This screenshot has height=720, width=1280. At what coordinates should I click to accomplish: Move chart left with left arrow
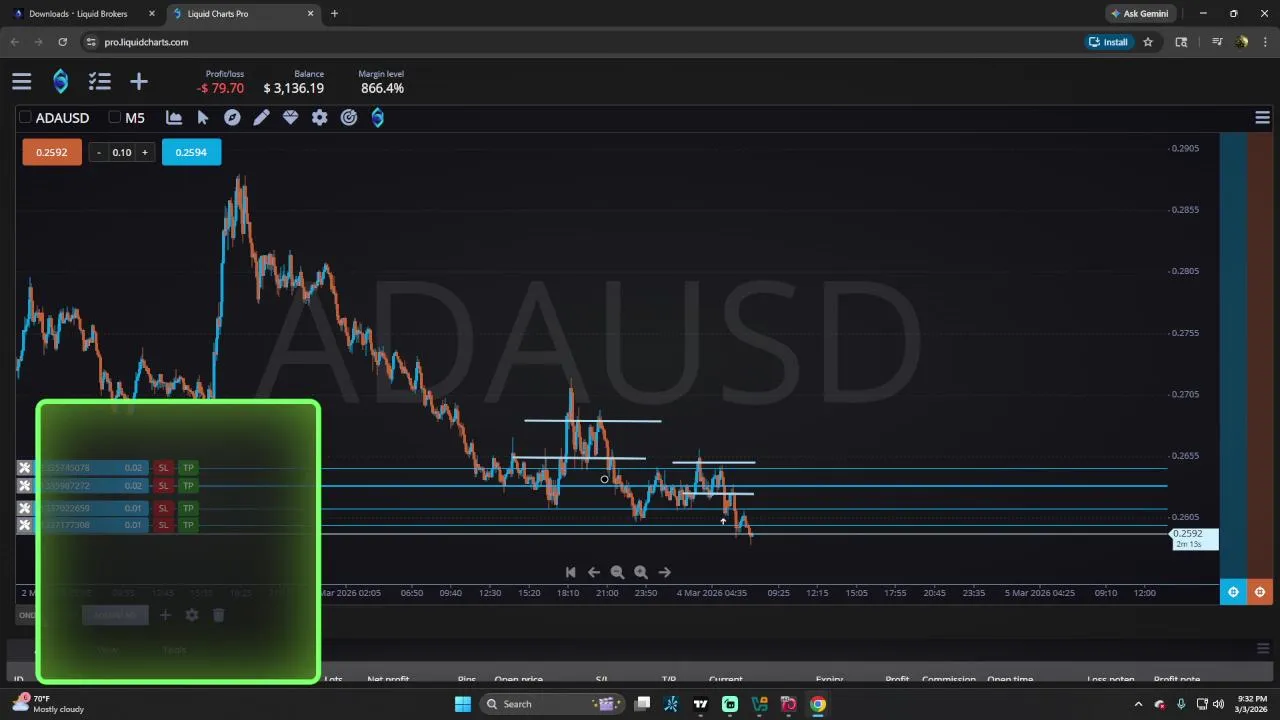(x=594, y=572)
